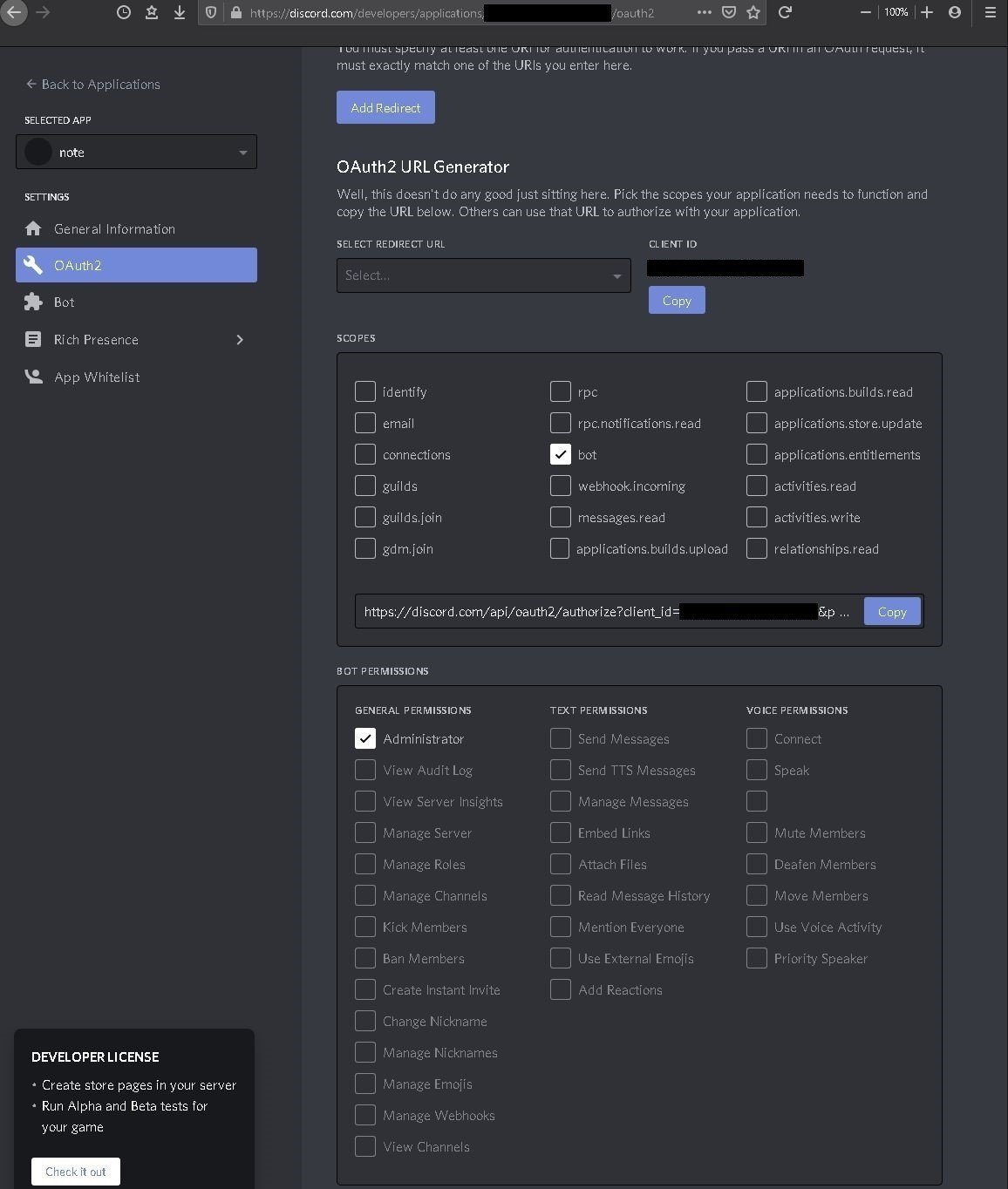Open Rich Presence settings
1008x1189 pixels.
click(136, 339)
